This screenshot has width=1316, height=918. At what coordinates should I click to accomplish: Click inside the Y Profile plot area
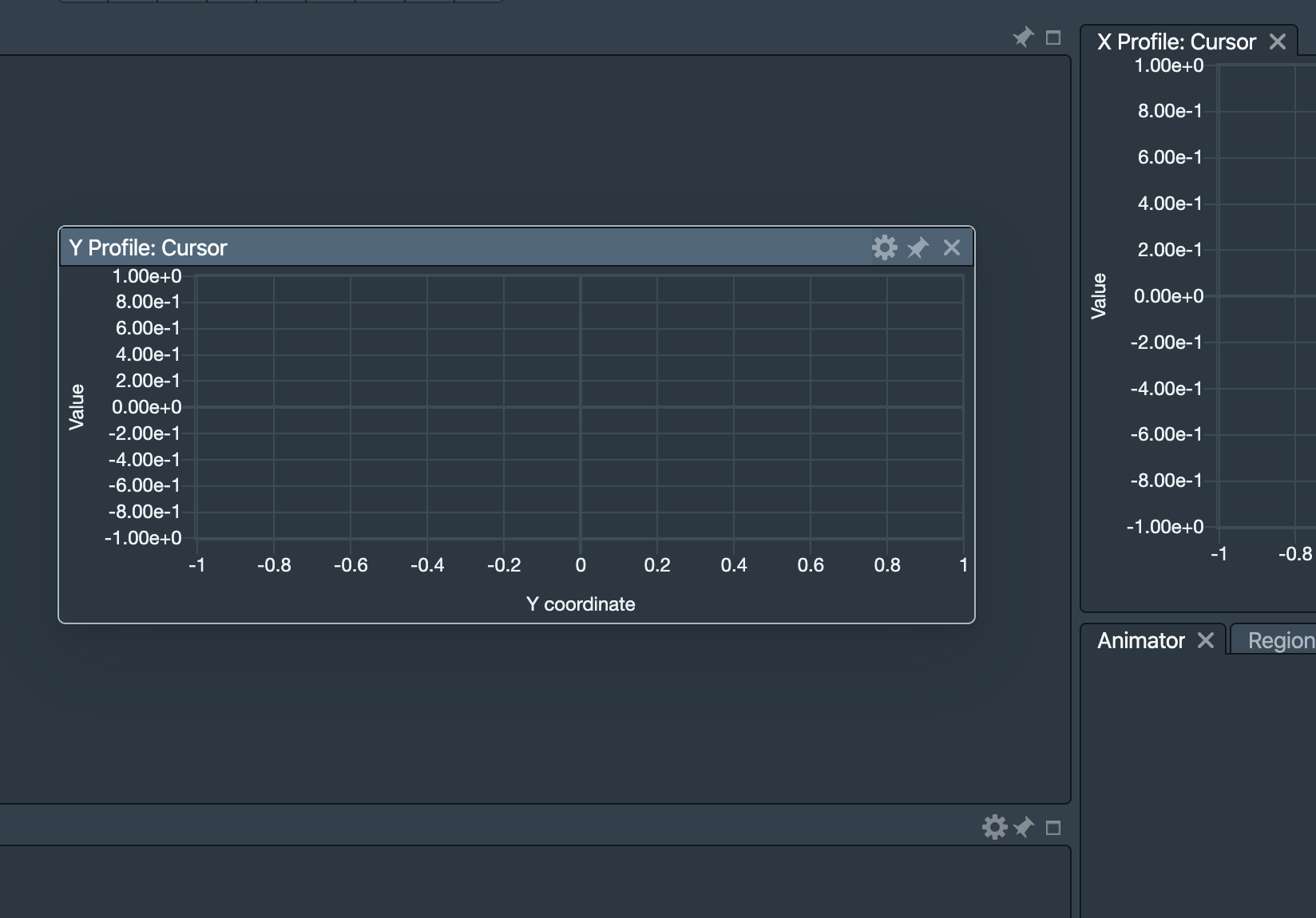point(581,407)
